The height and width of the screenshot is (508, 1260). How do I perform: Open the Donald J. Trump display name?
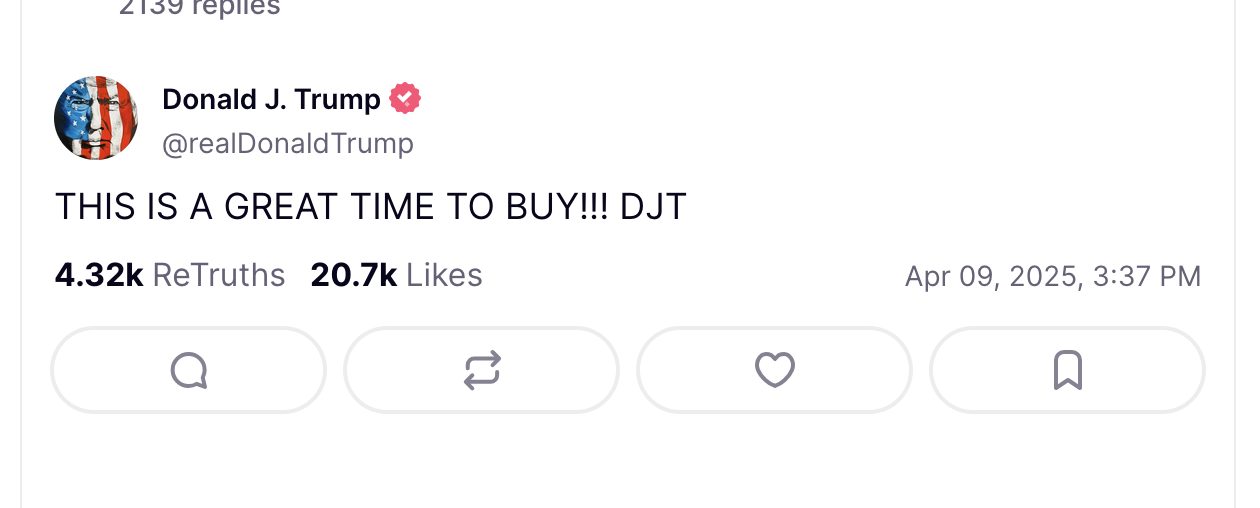point(271,99)
